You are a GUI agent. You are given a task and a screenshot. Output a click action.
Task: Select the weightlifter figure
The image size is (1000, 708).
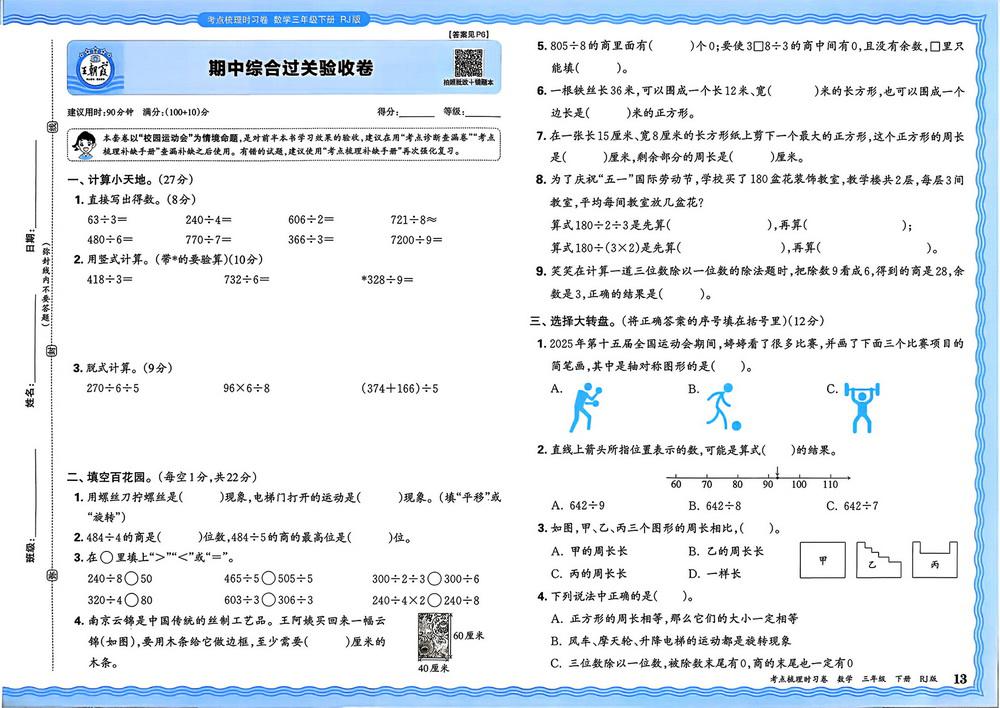tap(859, 405)
